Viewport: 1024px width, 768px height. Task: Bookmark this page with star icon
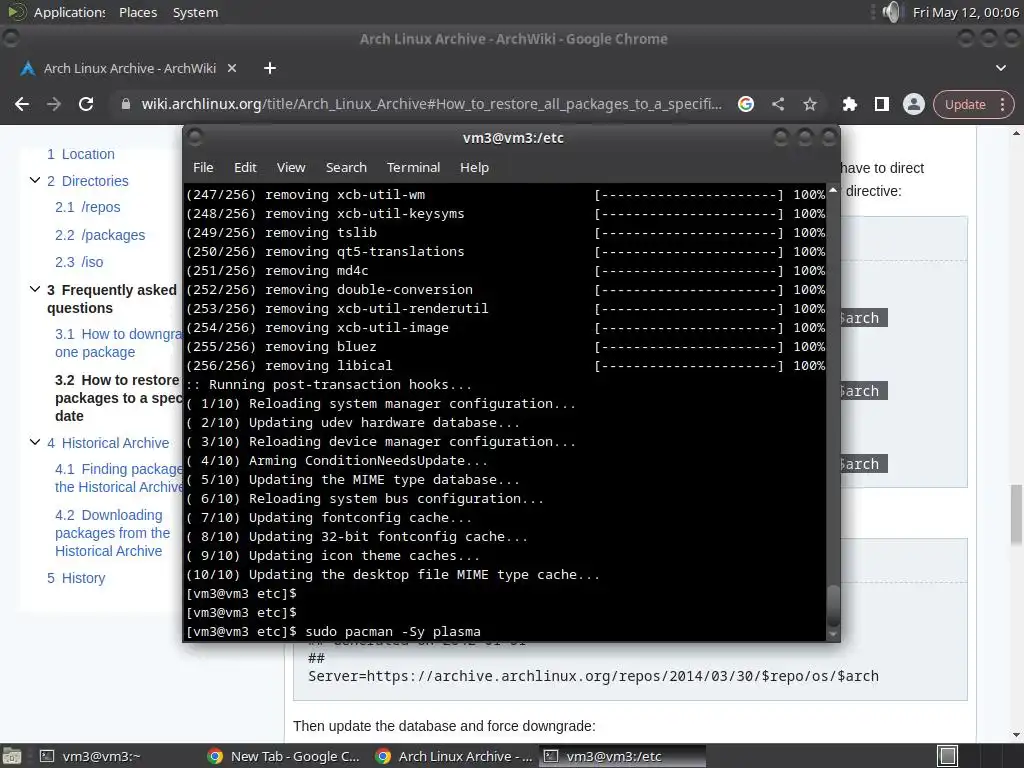(810, 104)
